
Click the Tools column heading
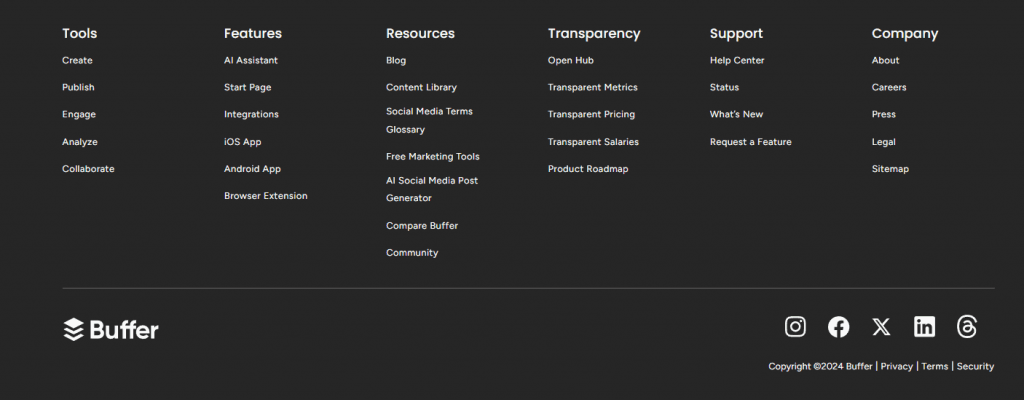point(80,33)
